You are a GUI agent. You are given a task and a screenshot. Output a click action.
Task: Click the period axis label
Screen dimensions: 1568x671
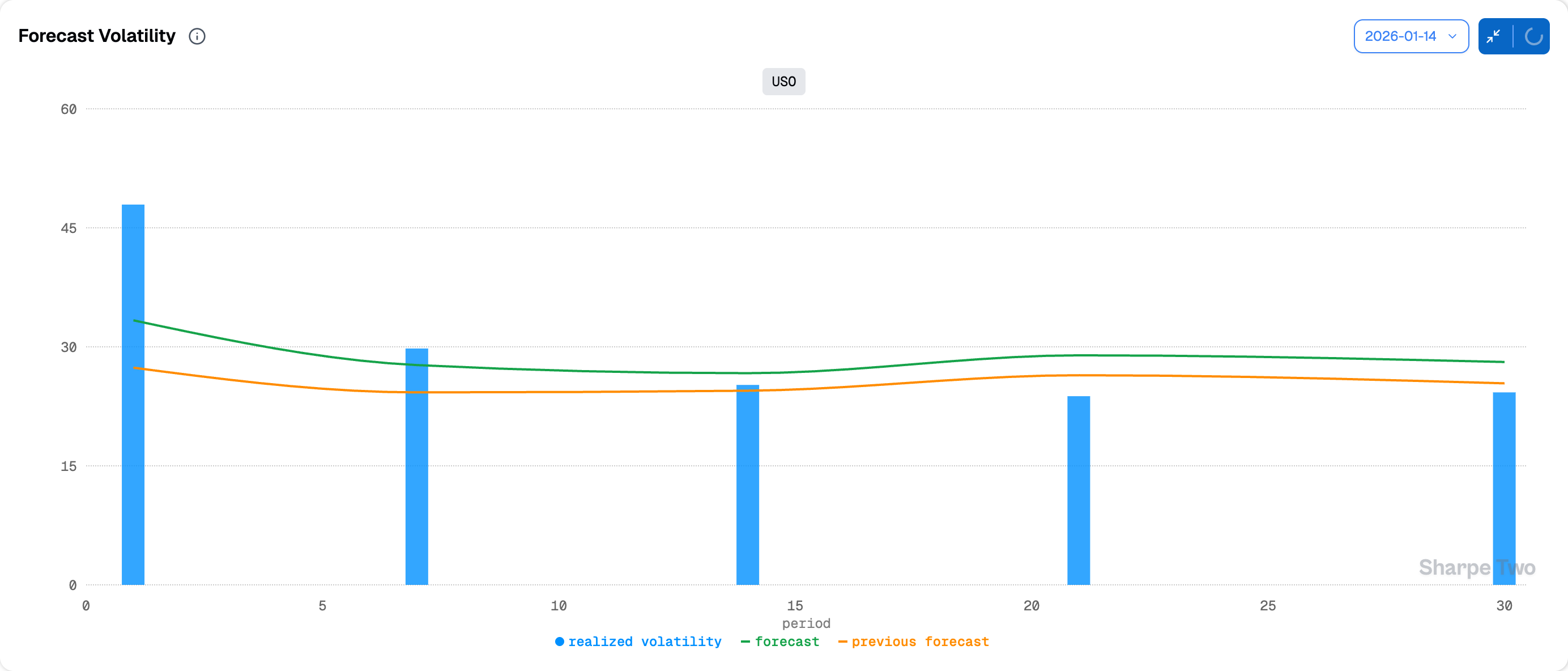(x=806, y=623)
